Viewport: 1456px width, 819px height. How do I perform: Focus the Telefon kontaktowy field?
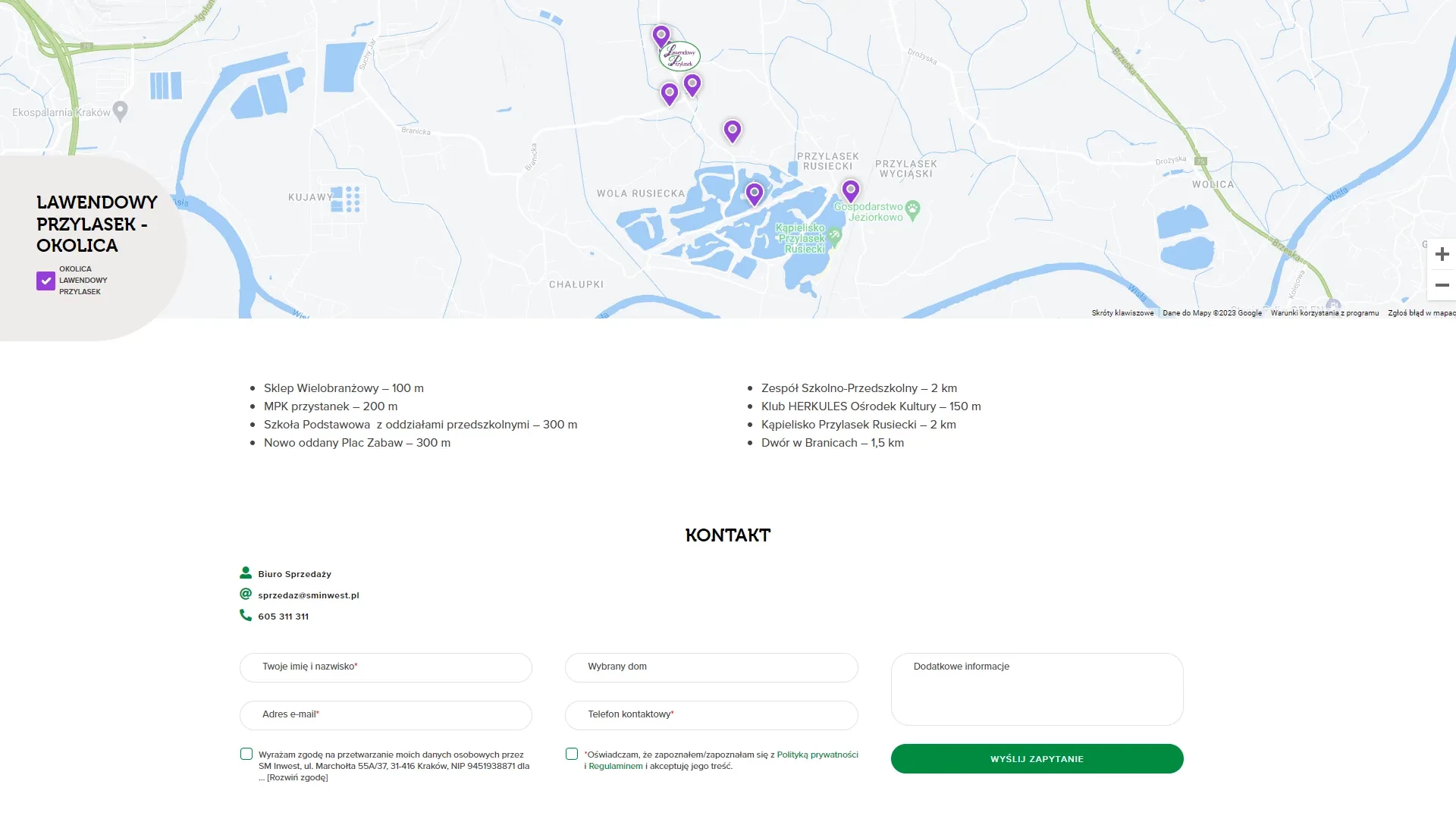point(711,715)
